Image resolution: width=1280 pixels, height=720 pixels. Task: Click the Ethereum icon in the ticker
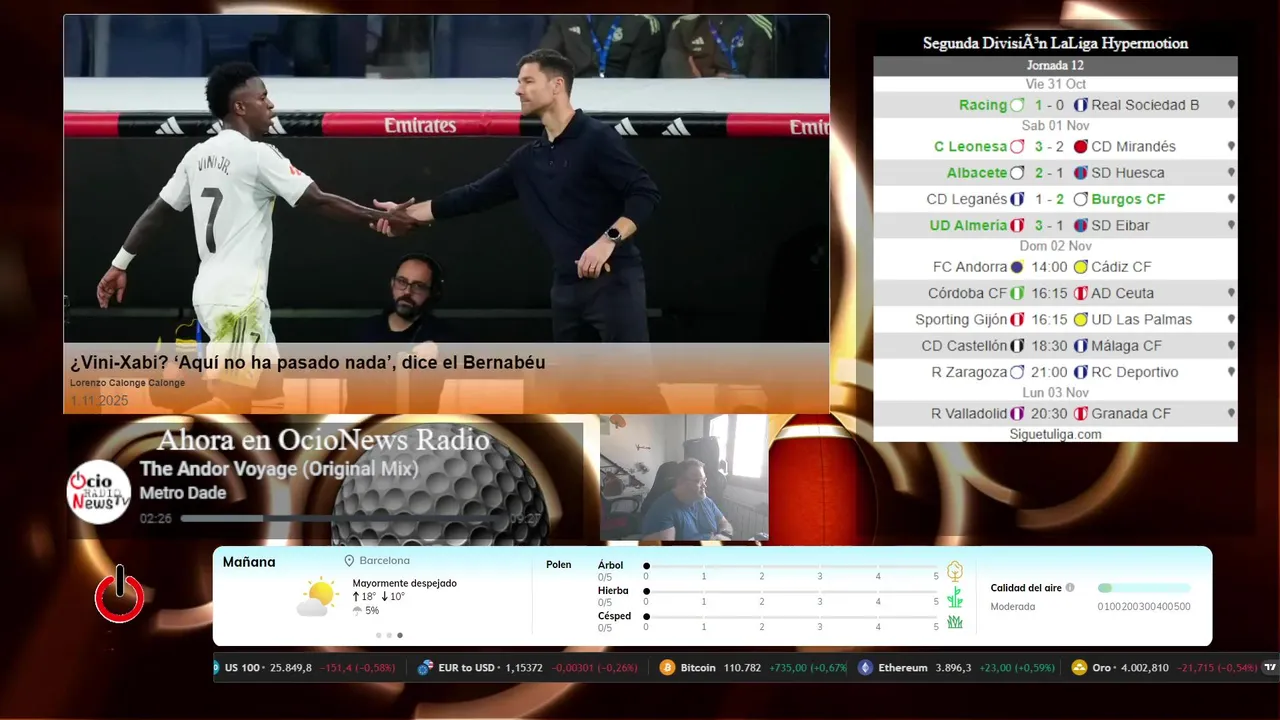coord(865,667)
